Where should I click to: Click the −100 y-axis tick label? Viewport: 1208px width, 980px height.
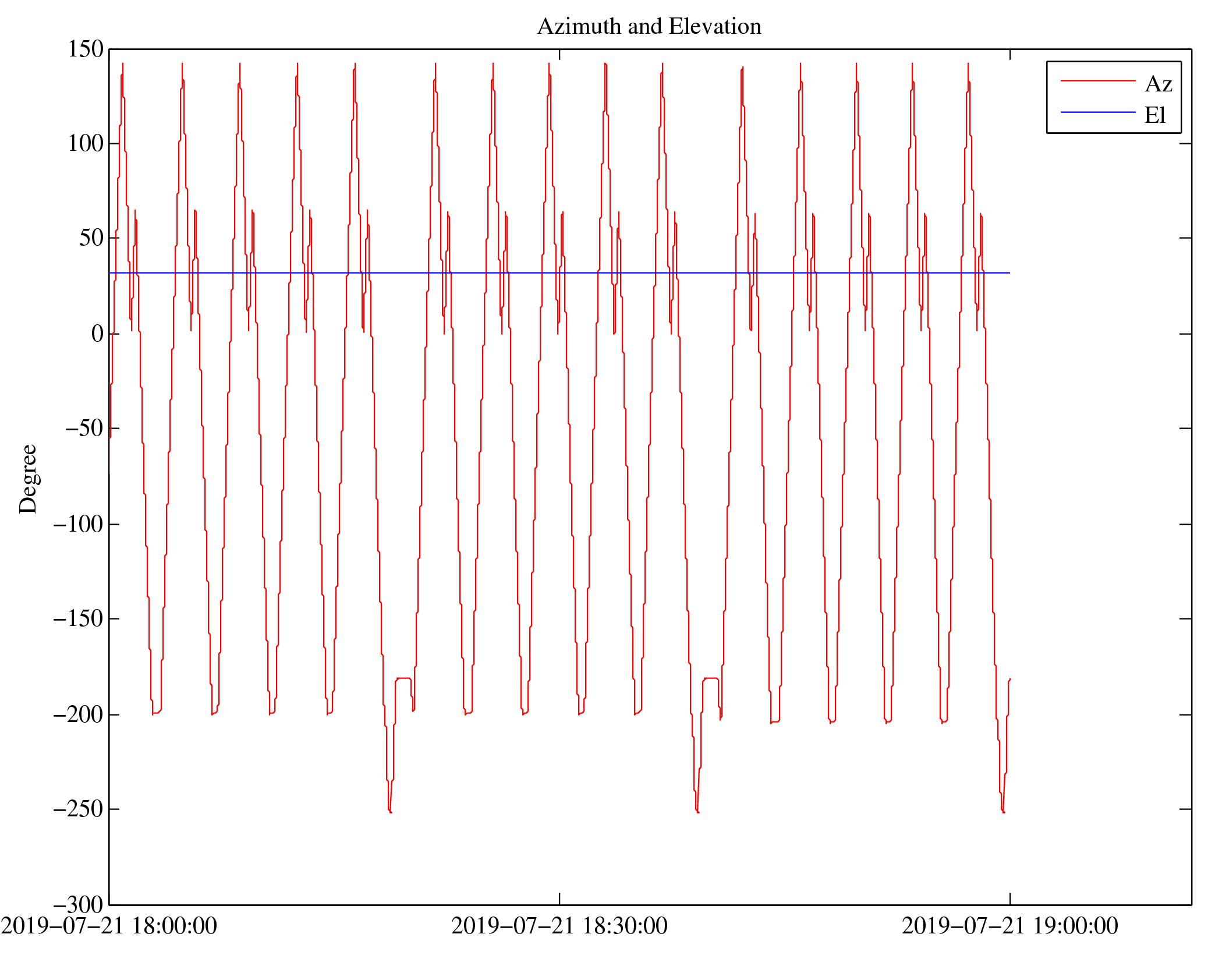[78, 525]
